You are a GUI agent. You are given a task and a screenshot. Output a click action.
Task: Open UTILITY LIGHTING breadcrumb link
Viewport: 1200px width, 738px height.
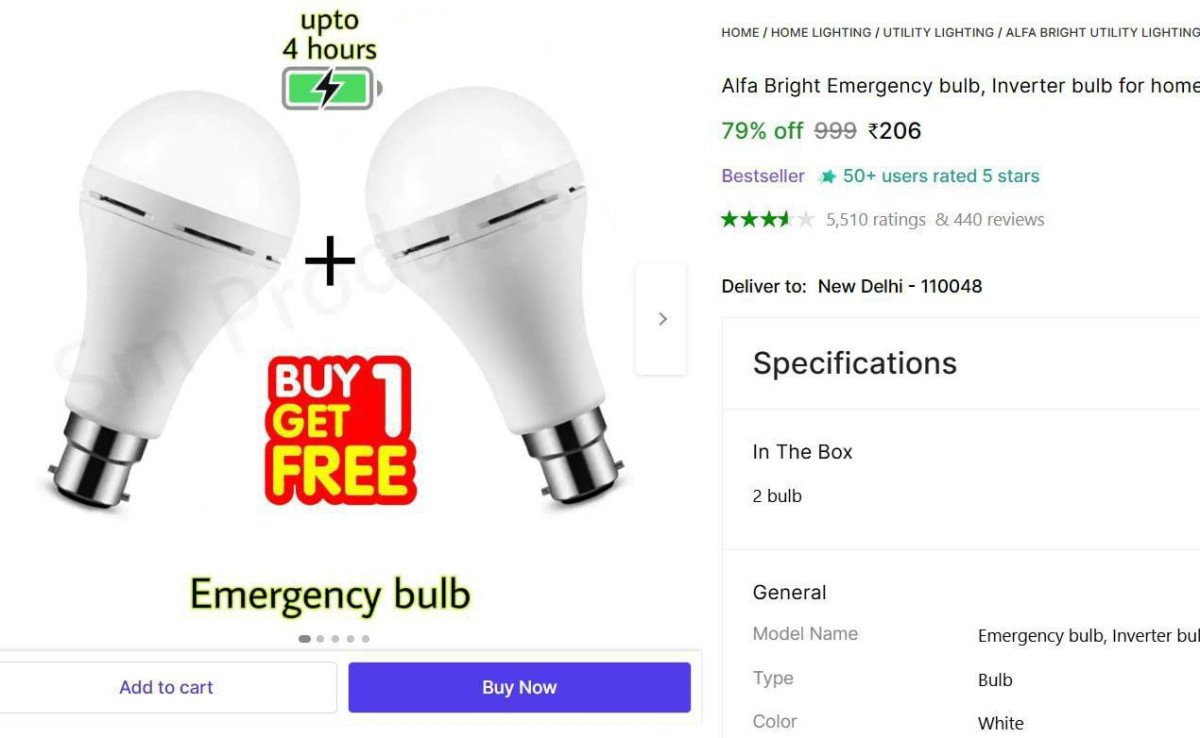click(938, 33)
